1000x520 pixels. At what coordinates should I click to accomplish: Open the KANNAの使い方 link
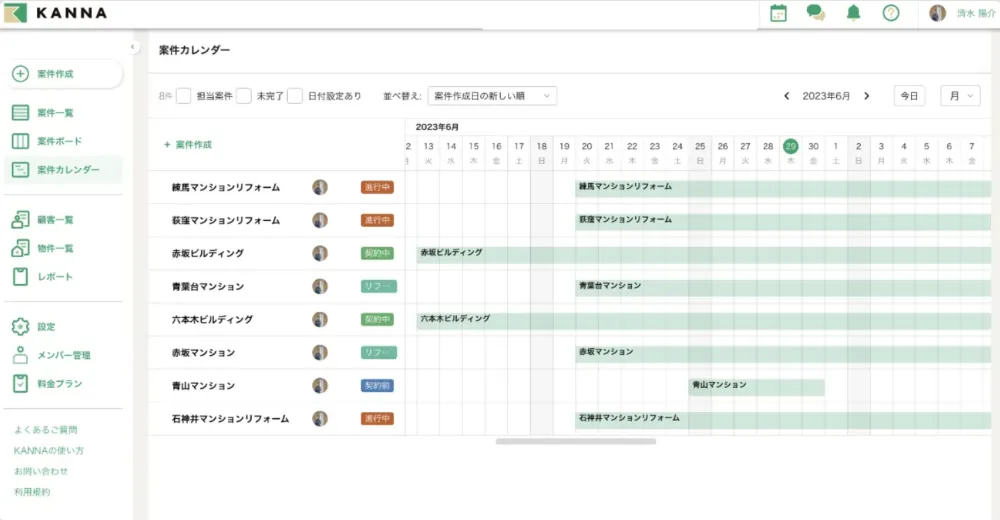(48, 450)
